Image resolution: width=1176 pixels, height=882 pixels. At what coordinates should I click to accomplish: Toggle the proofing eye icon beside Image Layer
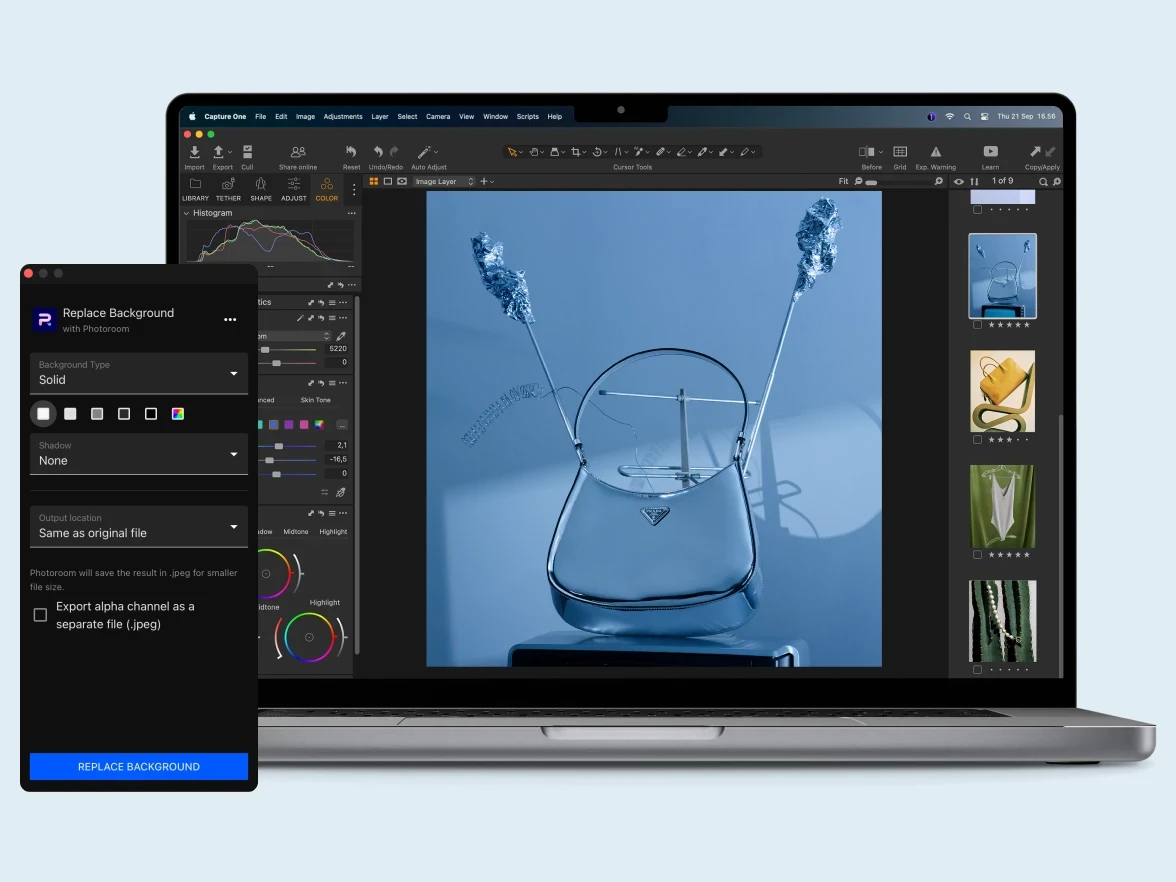(x=402, y=182)
